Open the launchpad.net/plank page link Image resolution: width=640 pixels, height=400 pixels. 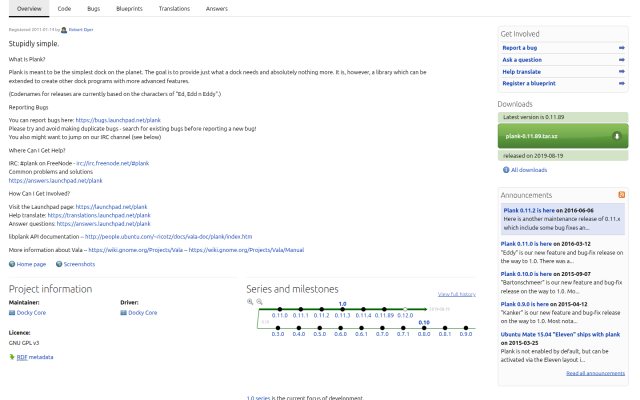(x=111, y=207)
